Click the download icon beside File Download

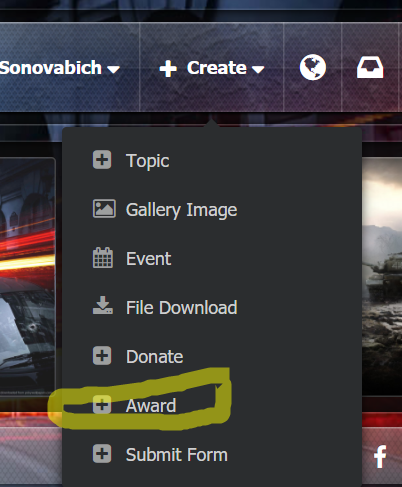pyautogui.click(x=103, y=305)
